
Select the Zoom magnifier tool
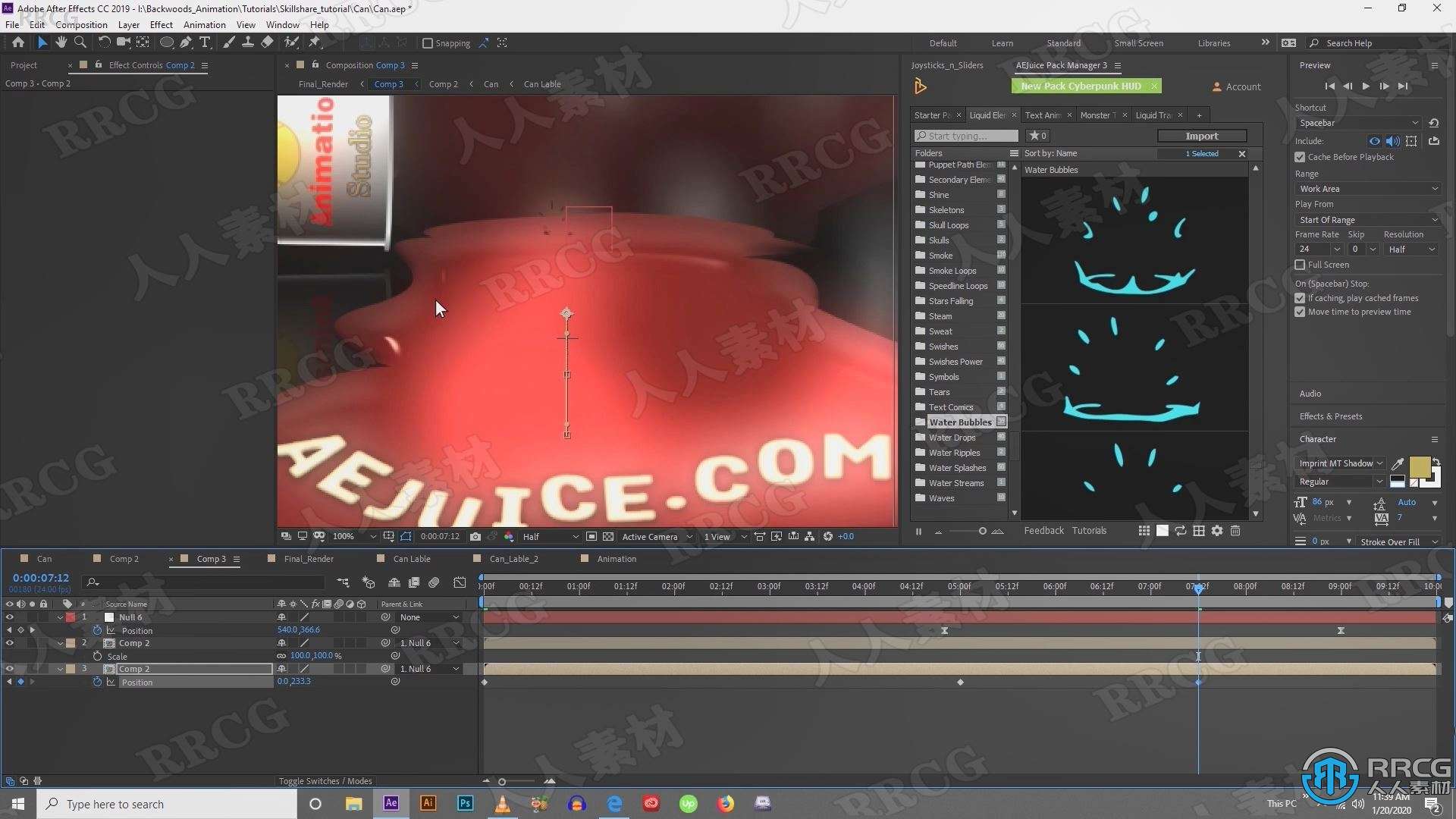click(x=80, y=42)
